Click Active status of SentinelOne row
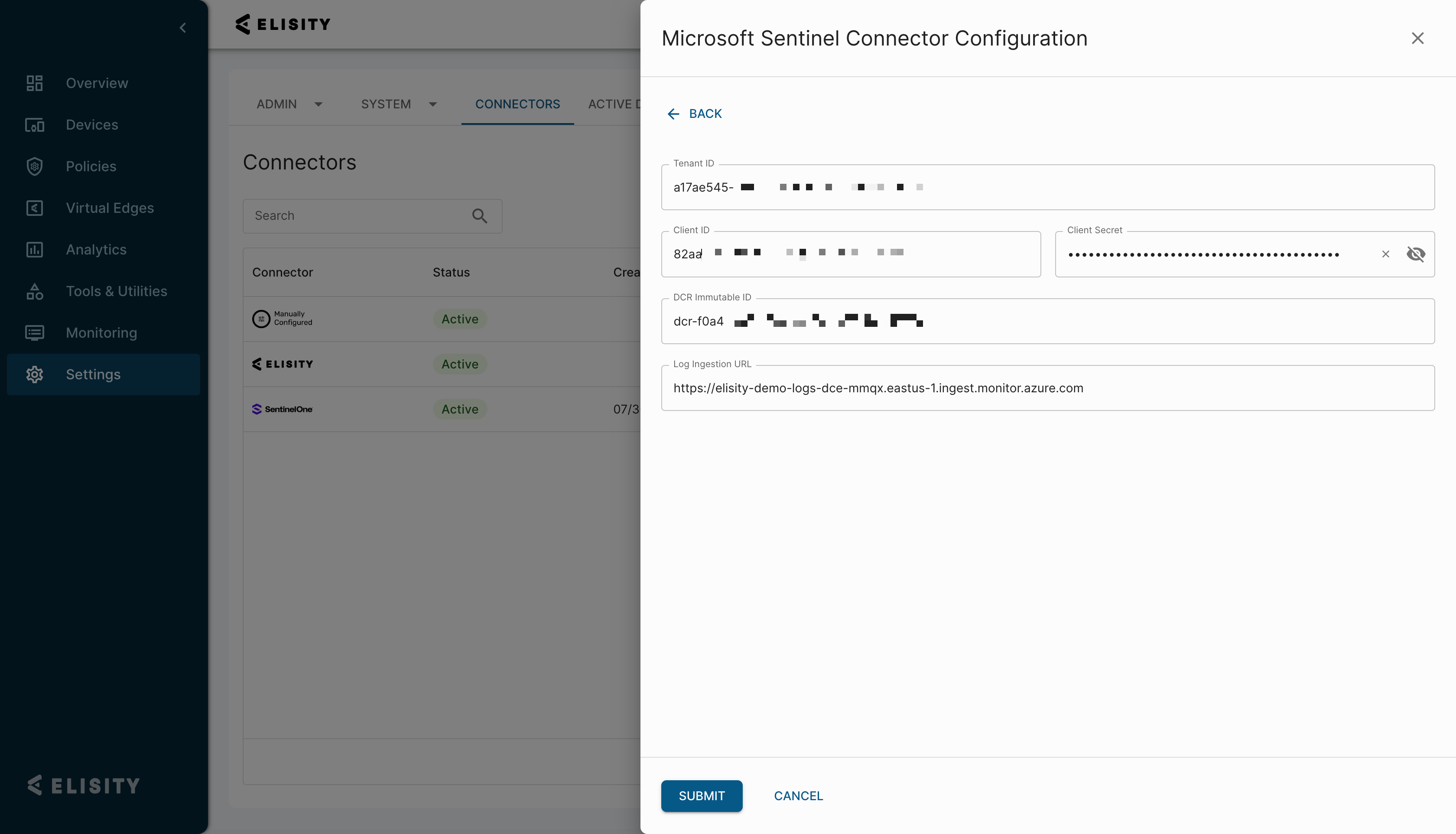 pyautogui.click(x=460, y=409)
